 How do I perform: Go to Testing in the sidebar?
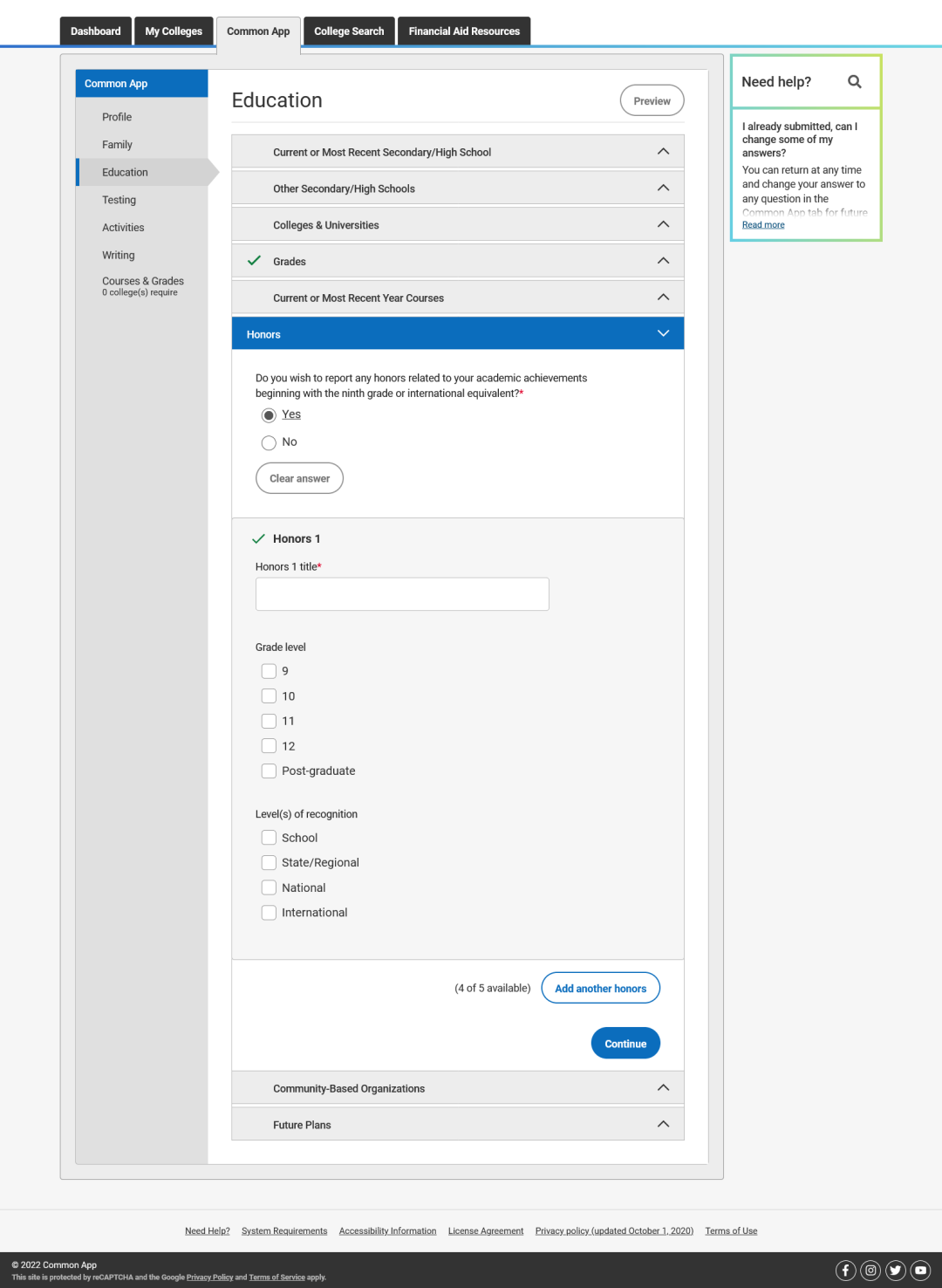119,200
